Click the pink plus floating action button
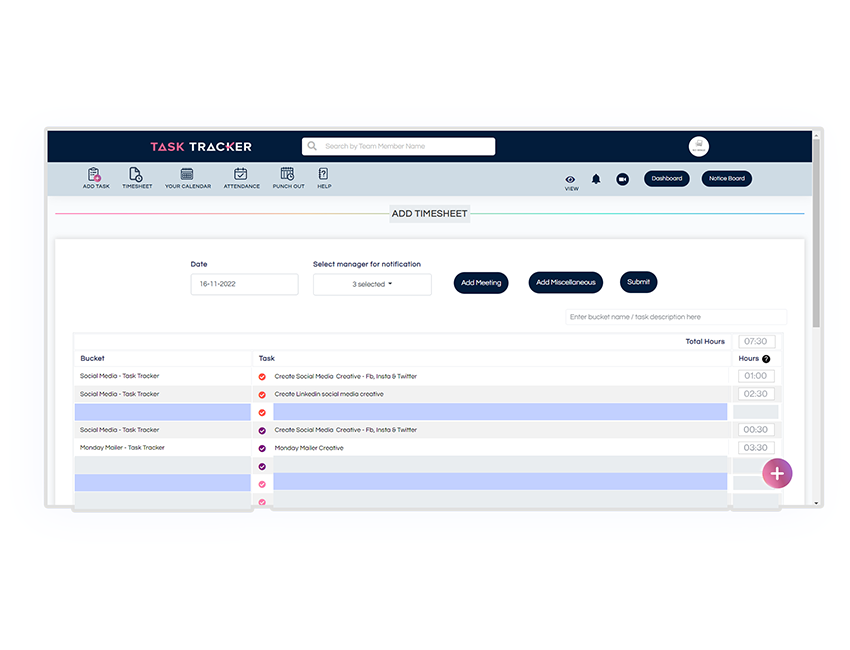Viewport: 850px width, 650px height. click(x=777, y=473)
